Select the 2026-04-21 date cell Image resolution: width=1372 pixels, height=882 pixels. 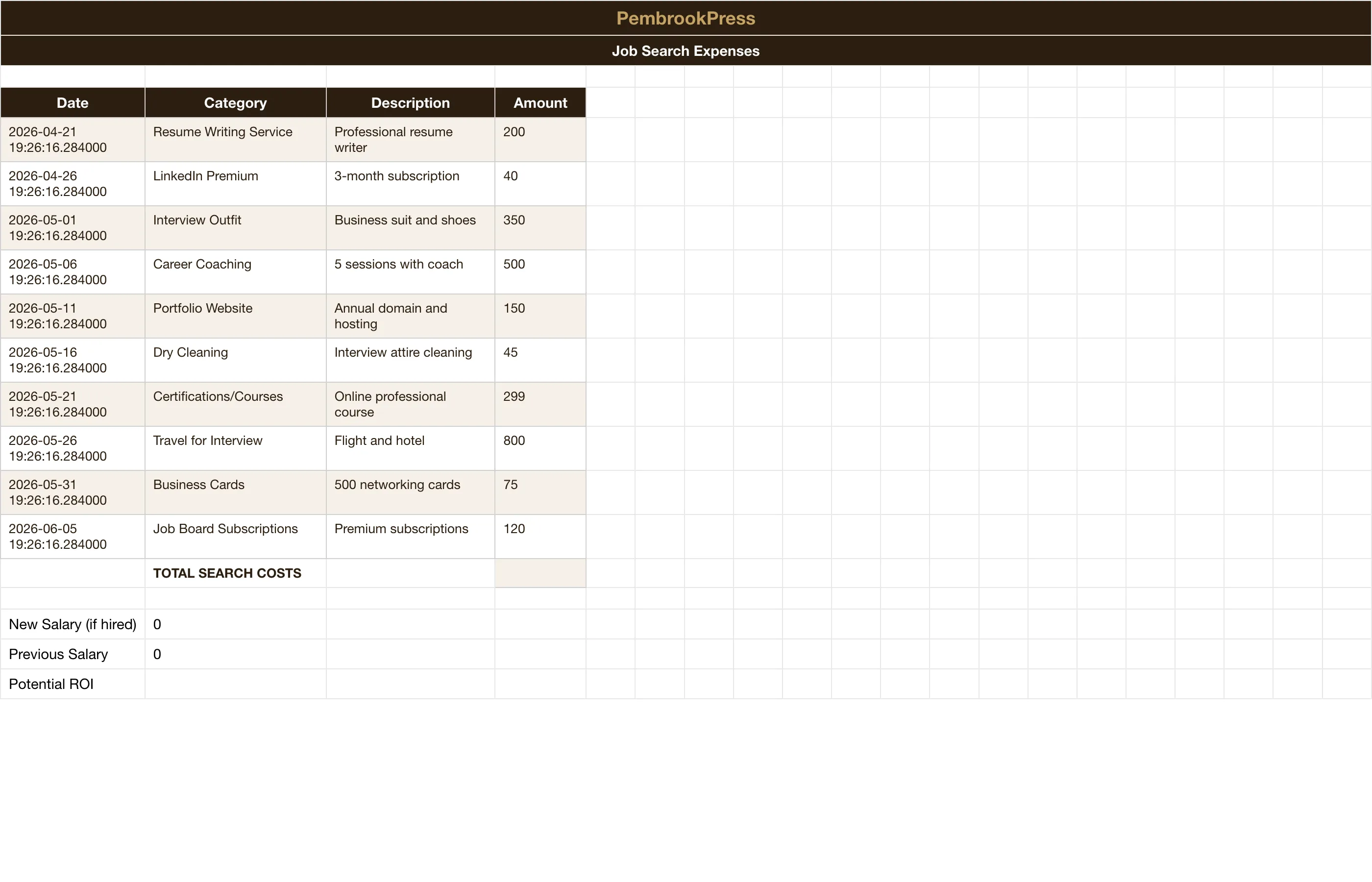pos(73,140)
